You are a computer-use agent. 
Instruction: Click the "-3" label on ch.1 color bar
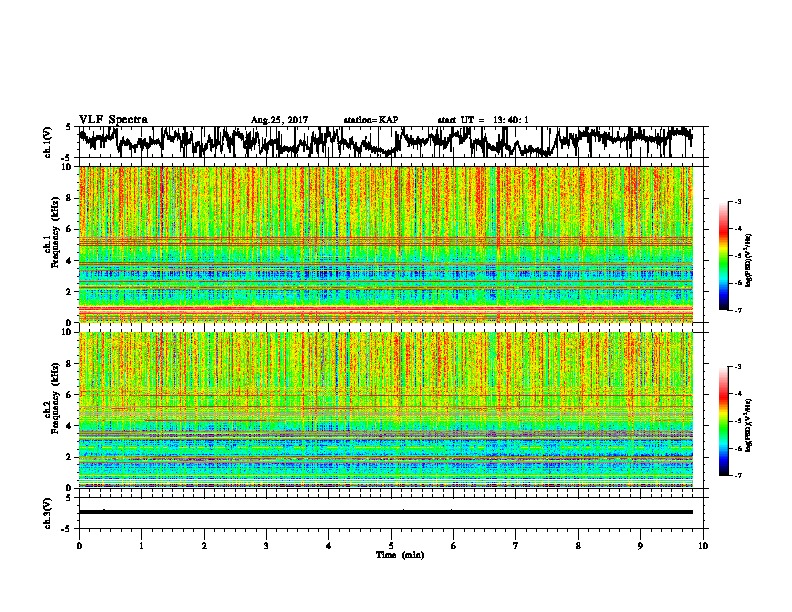click(x=737, y=201)
